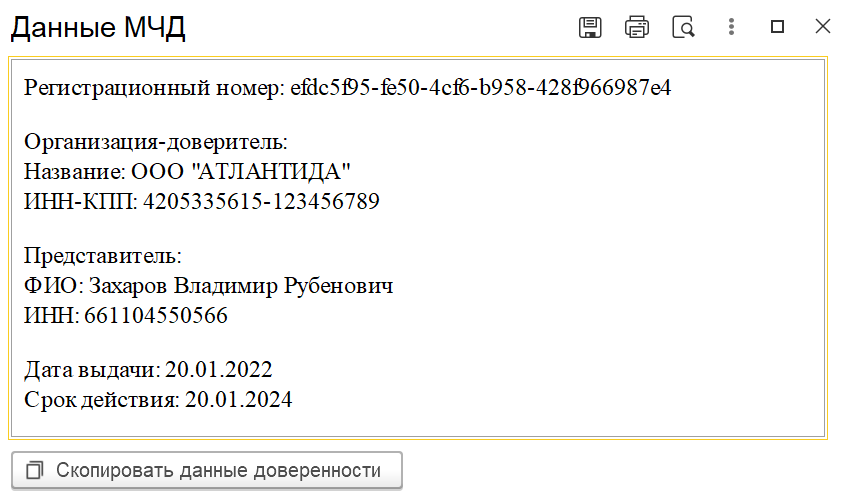The image size is (841, 500).
Task: Click the Регистрационный номер label text
Action: [x=154, y=88]
